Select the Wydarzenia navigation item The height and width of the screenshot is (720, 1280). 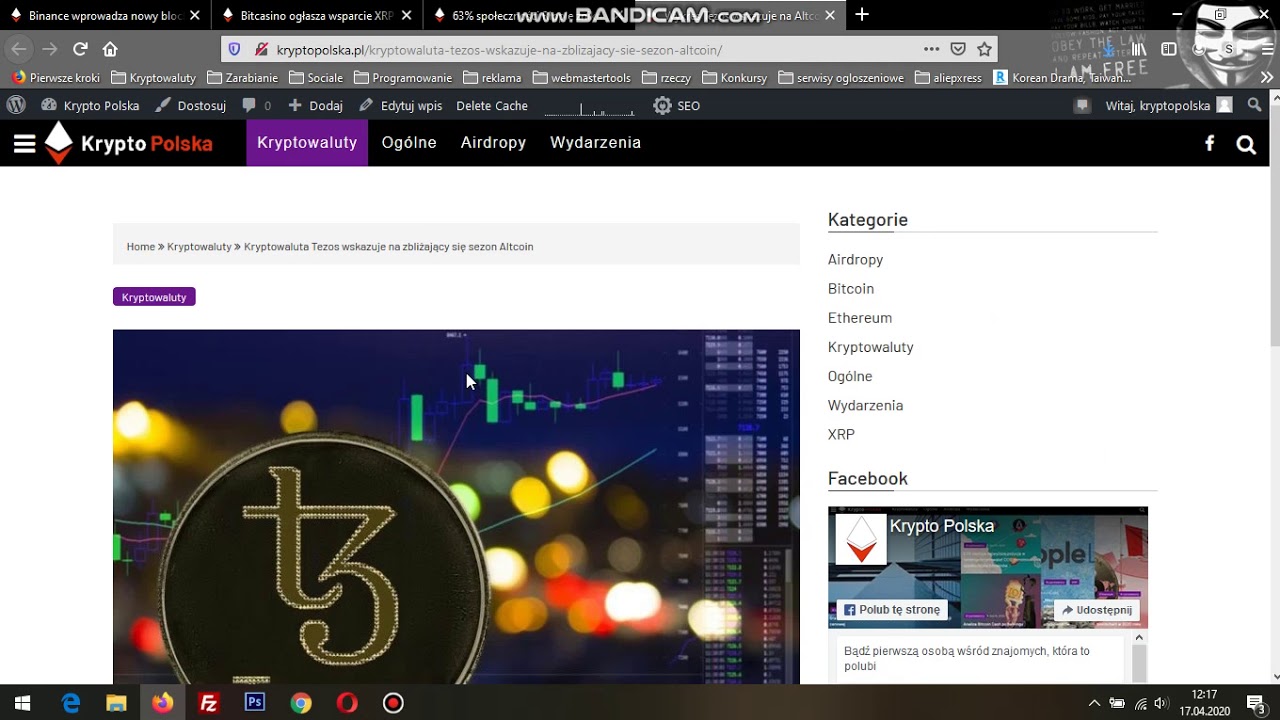595,143
